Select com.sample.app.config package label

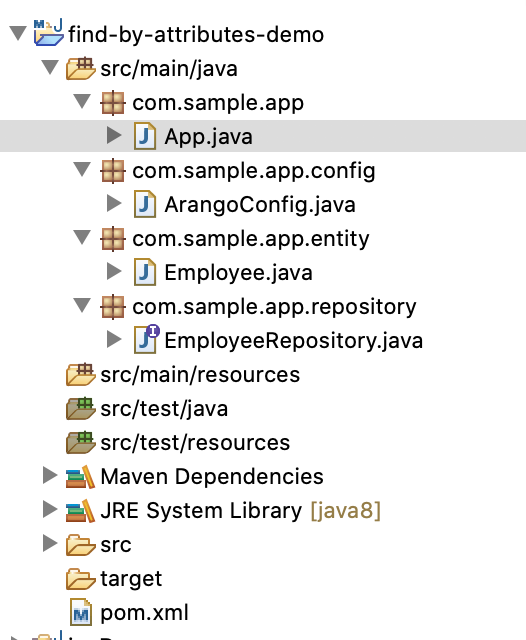(254, 171)
